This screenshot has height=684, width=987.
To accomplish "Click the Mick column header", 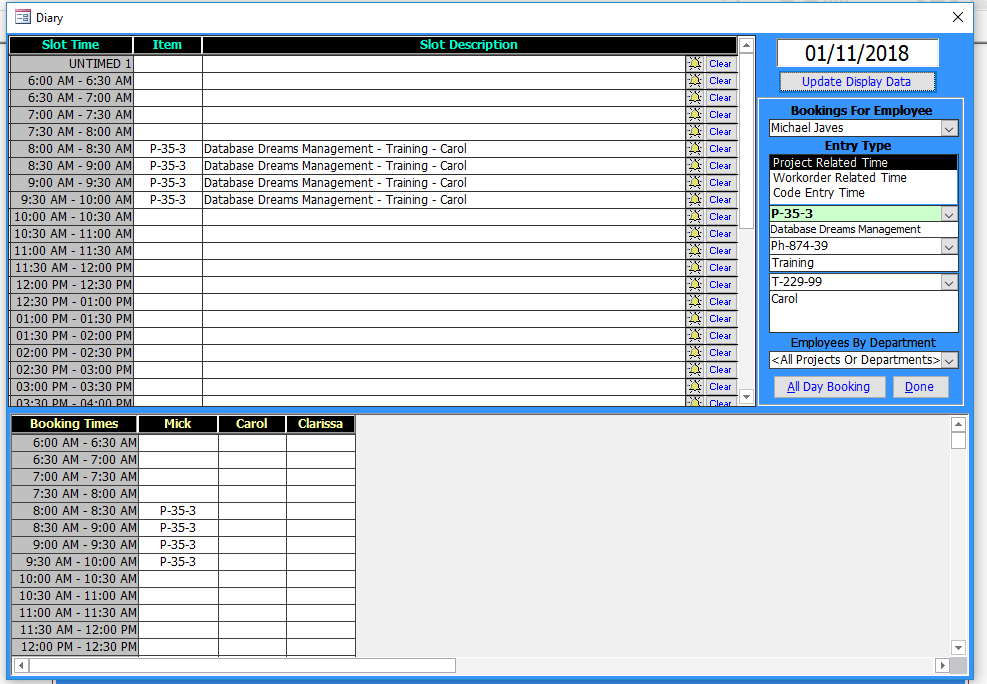I will pos(178,423).
